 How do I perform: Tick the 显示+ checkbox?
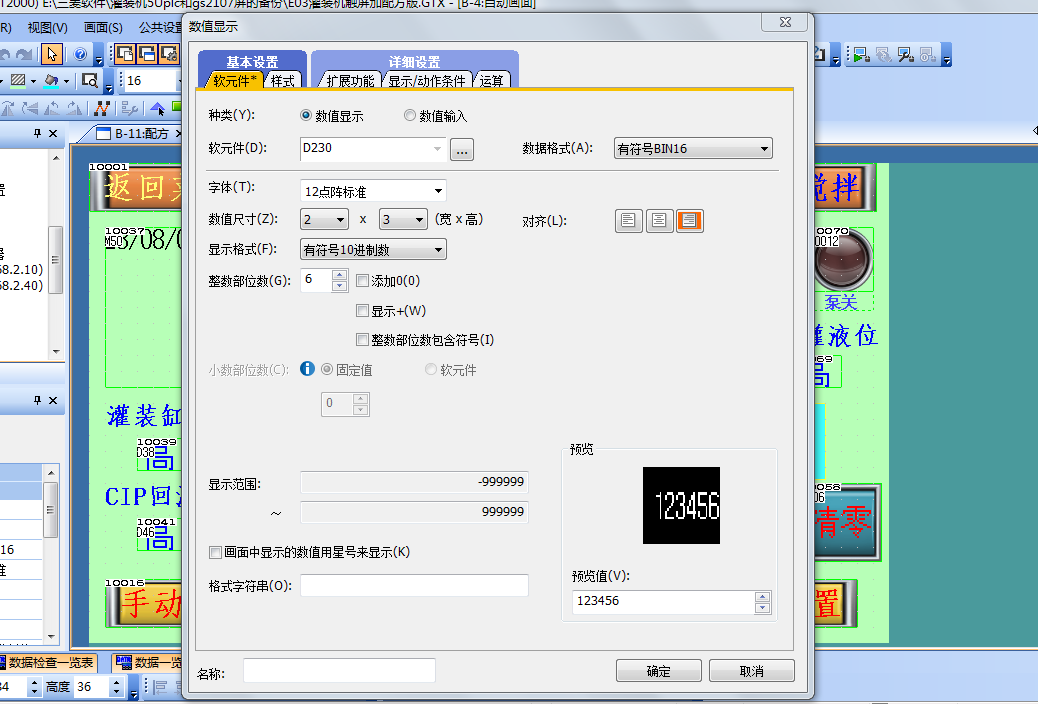[363, 311]
